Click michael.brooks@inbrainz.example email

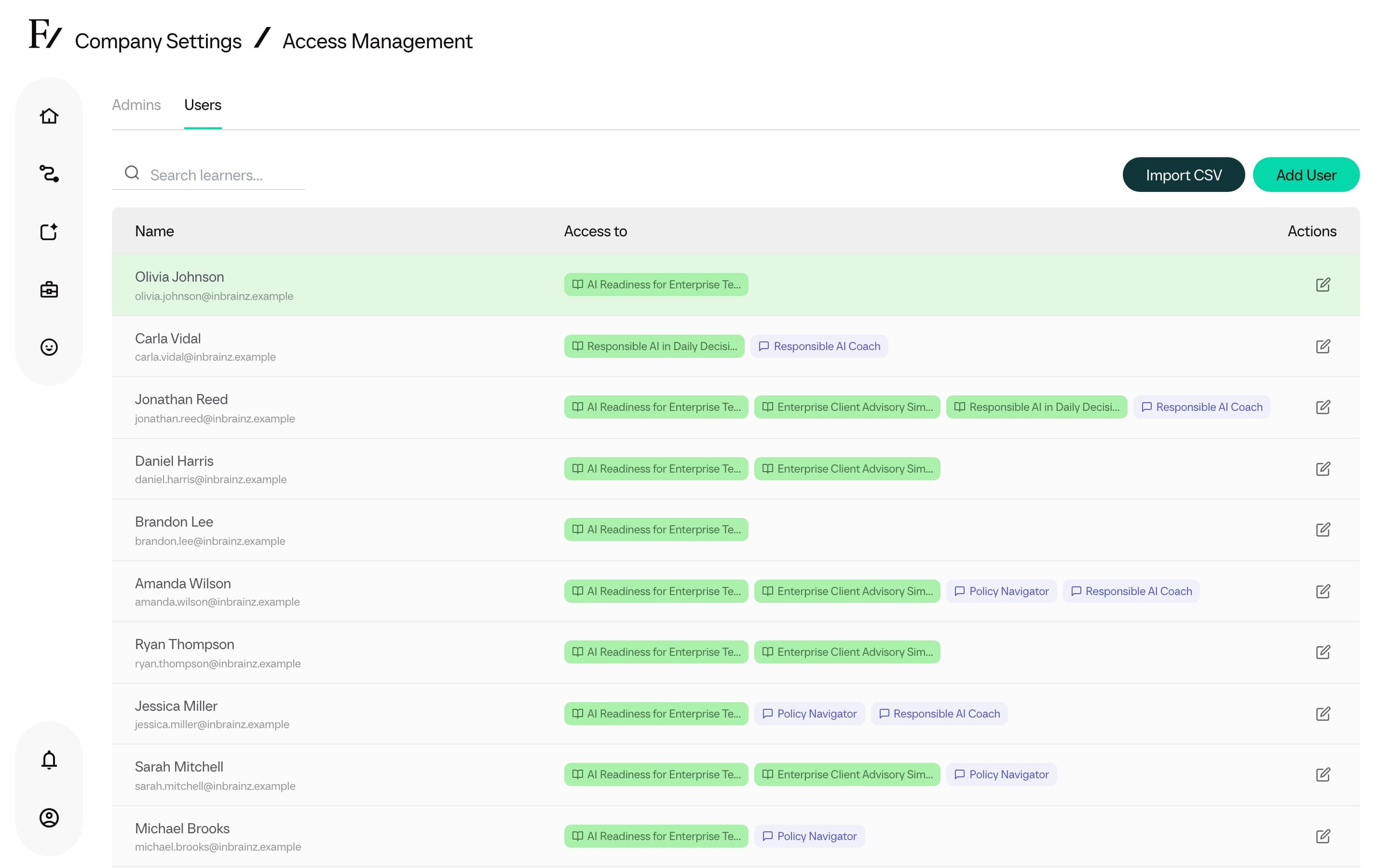218,847
